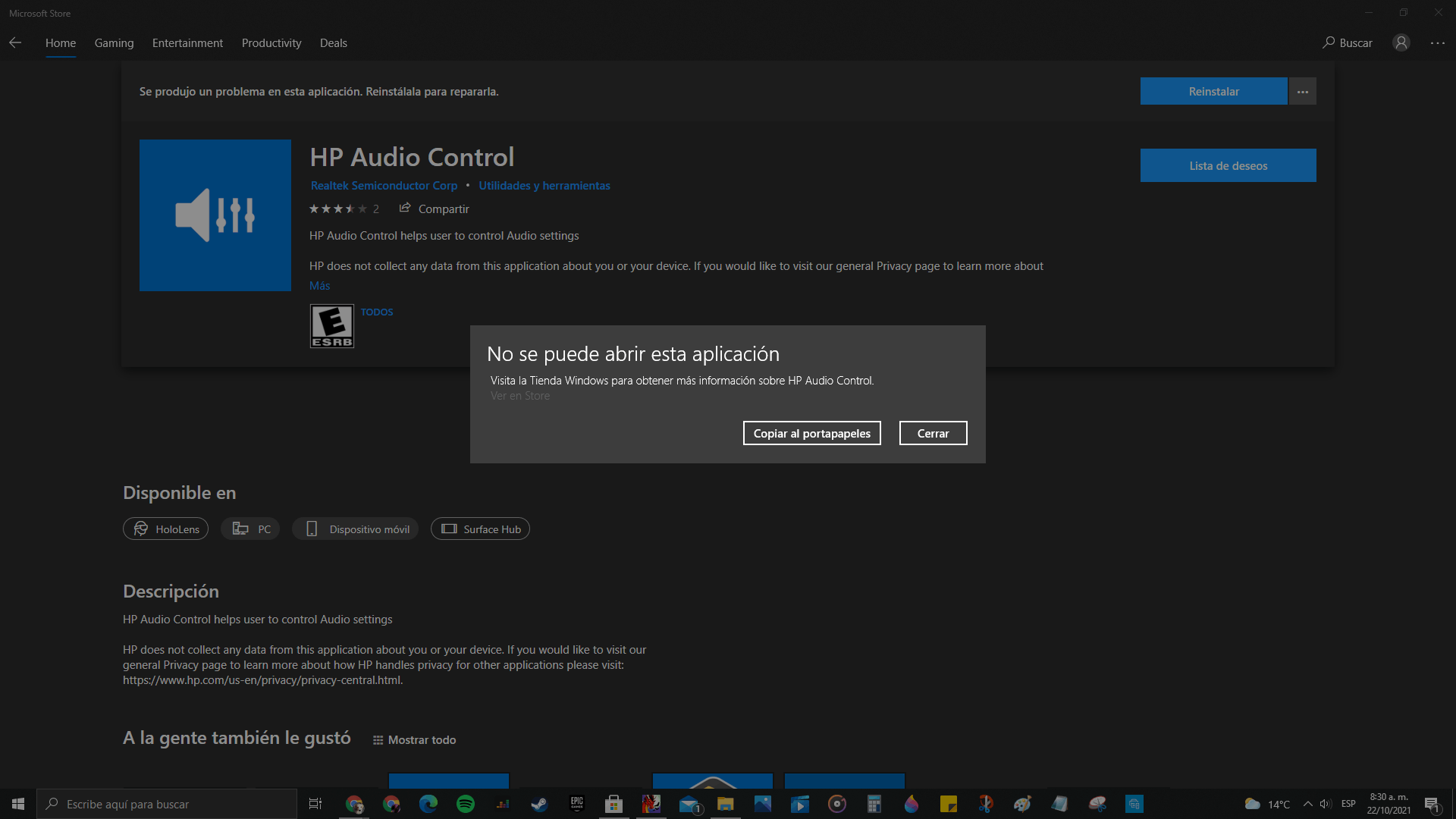
Task: Switch to the Gaming tab
Action: click(x=113, y=43)
